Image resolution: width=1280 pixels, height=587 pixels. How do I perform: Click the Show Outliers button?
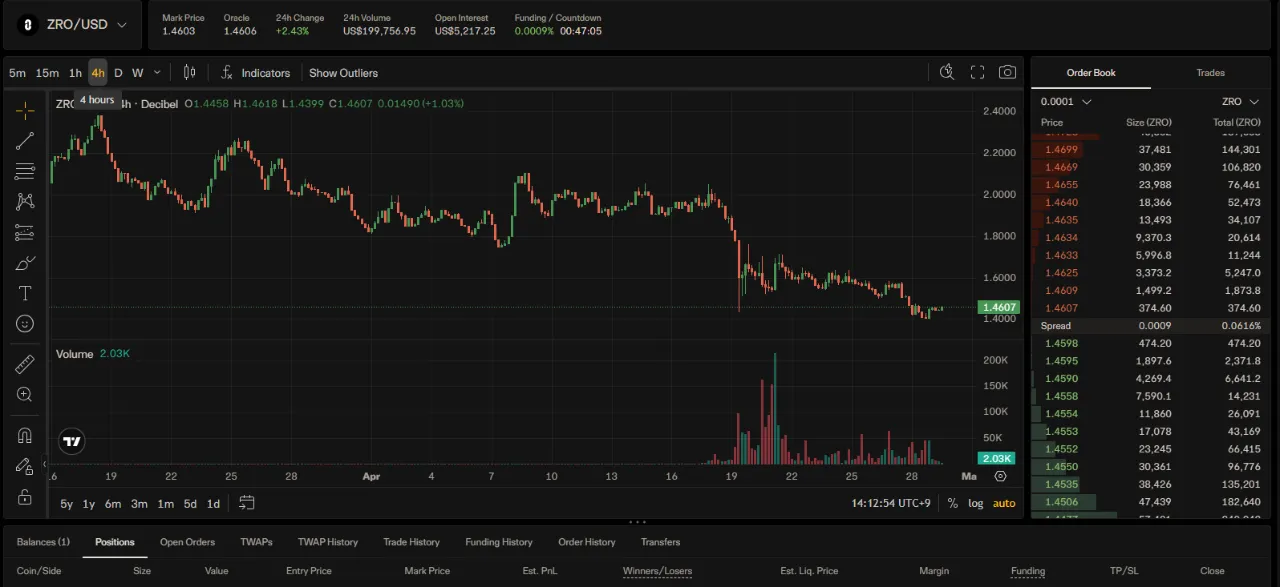[x=343, y=73]
